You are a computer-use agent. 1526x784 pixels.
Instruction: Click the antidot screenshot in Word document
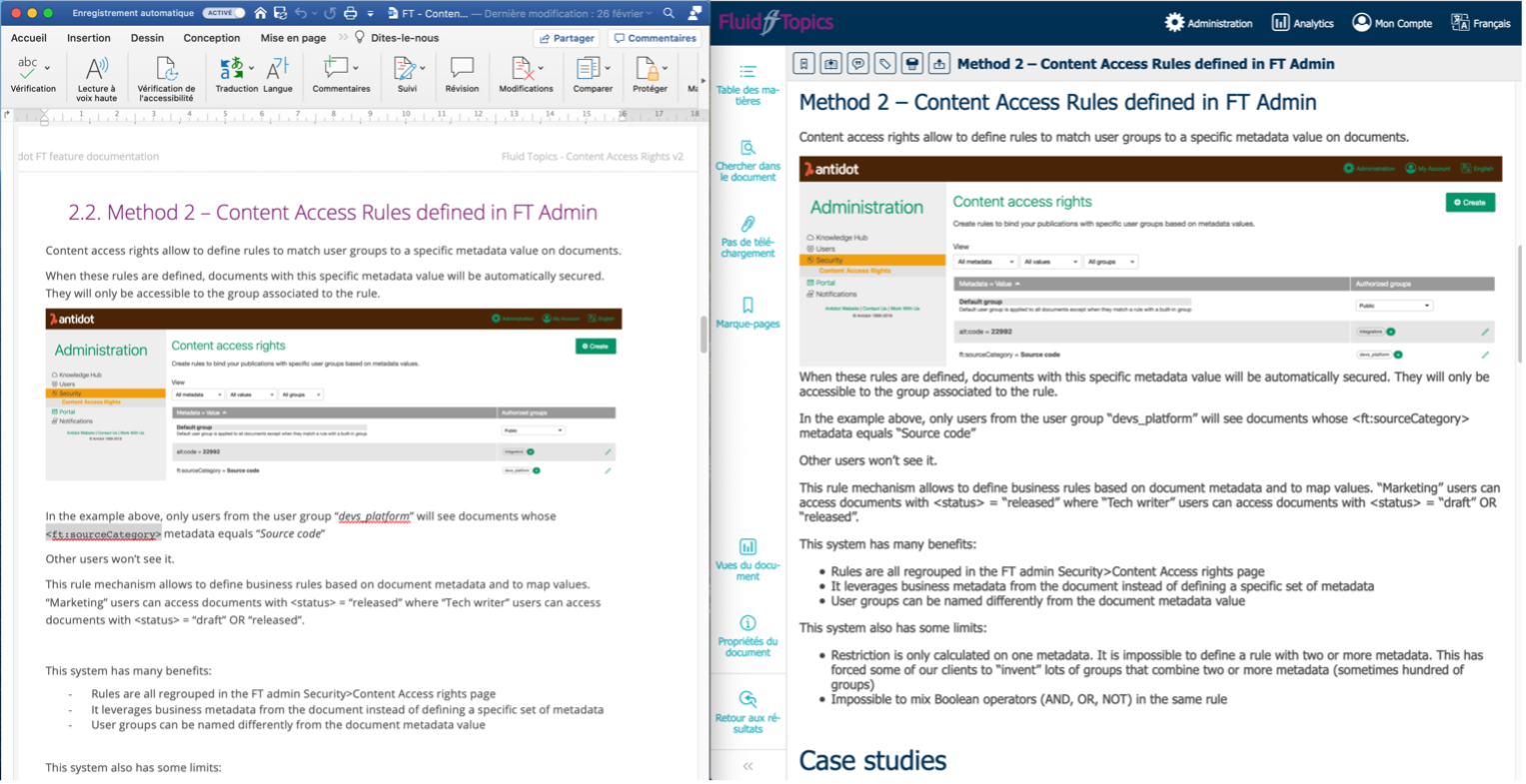(334, 393)
